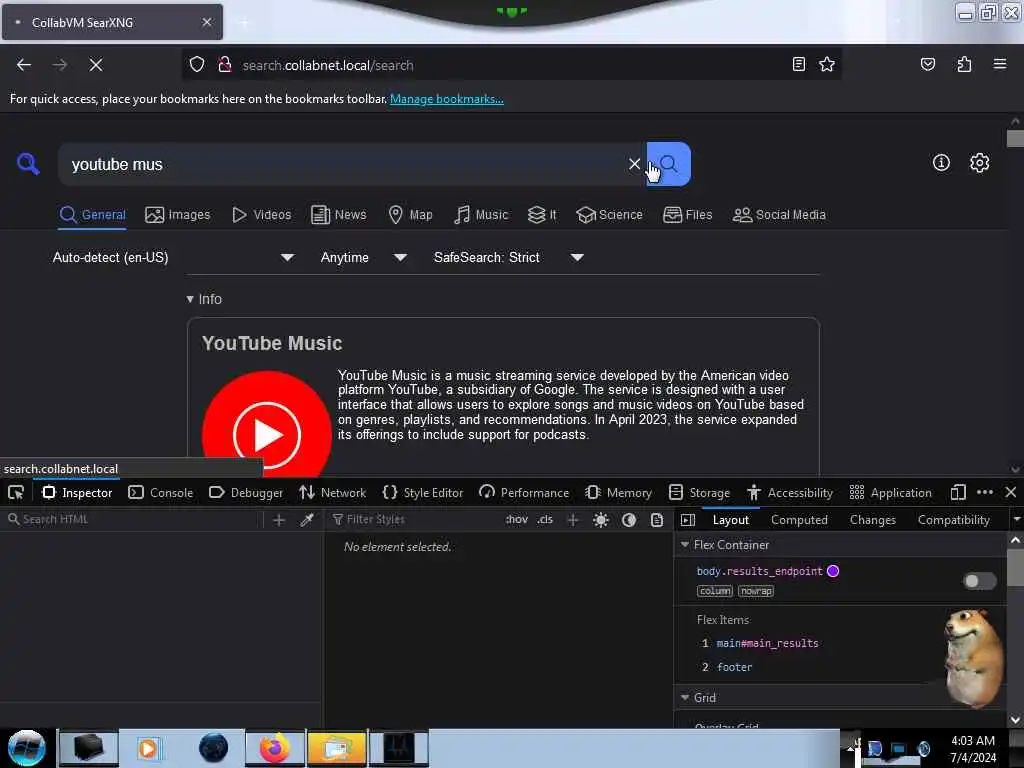Click the SearXNG magnifier logo

(x=28, y=163)
